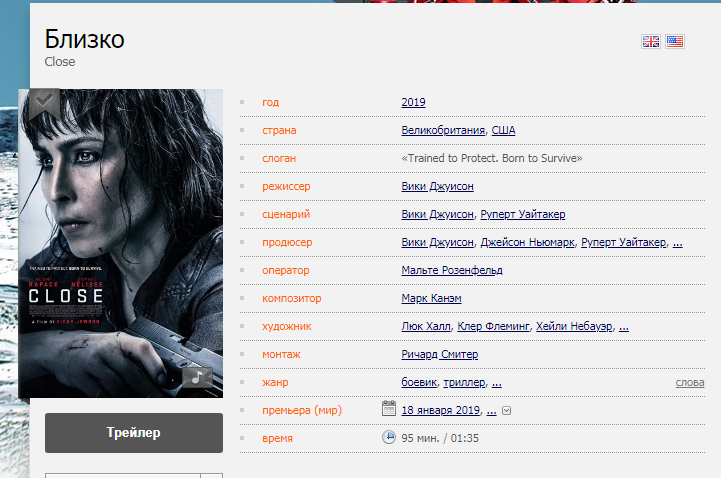Image resolution: width=721 pixels, height=478 pixels.
Task: Click the soundtrack music note icon on poster
Action: point(197,376)
